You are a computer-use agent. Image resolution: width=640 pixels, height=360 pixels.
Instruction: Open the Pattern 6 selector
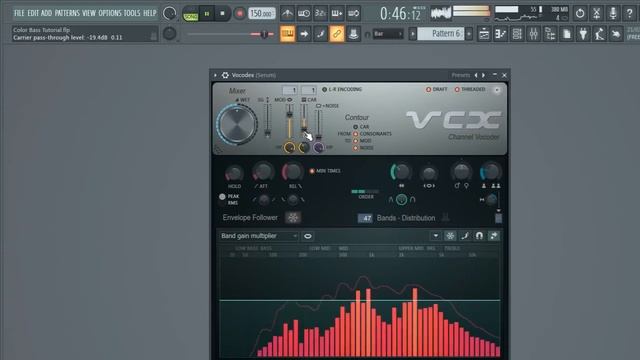pos(442,33)
